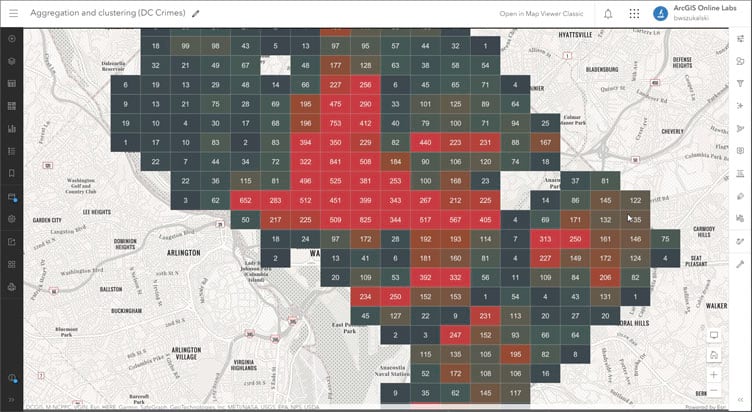The width and height of the screenshot is (752, 412).
Task: Open the hamburger main menu
Action: tap(13, 13)
